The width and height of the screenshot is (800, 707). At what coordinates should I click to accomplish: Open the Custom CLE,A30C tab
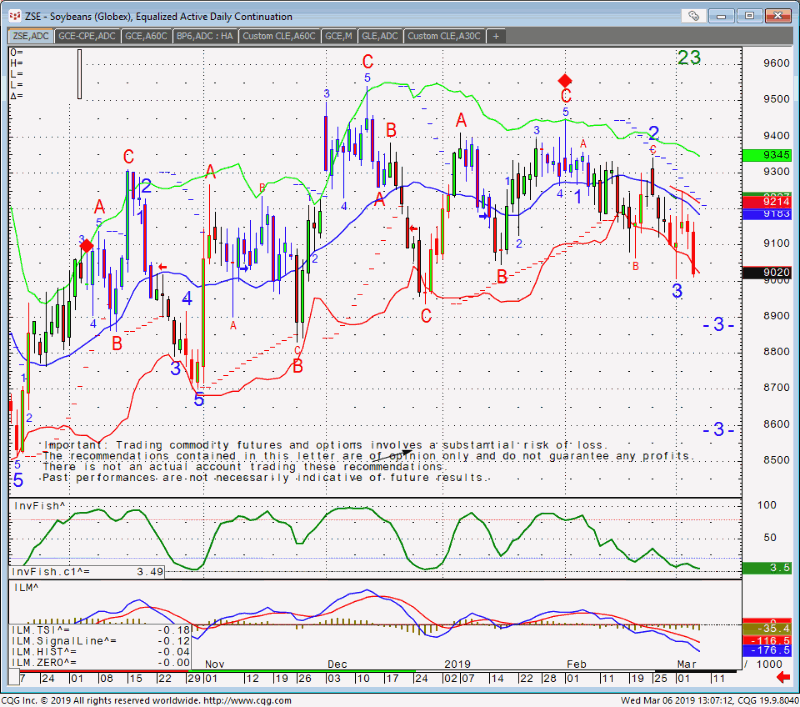(443, 36)
